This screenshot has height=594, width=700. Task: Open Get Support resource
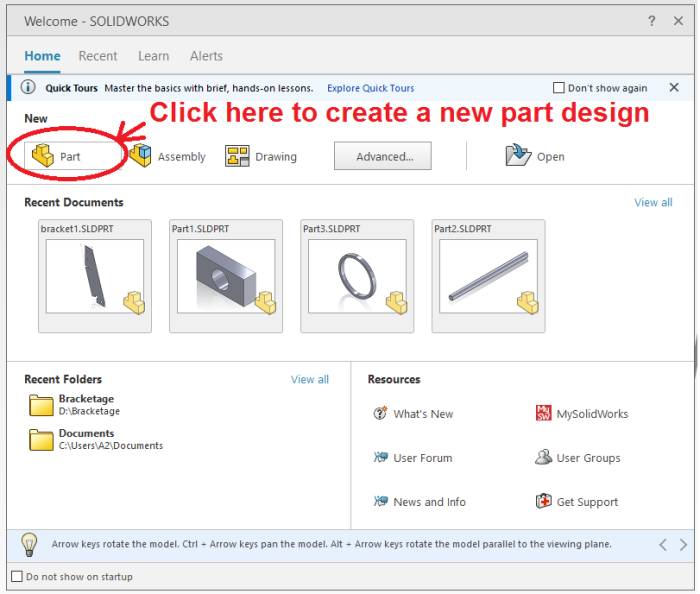point(577,502)
